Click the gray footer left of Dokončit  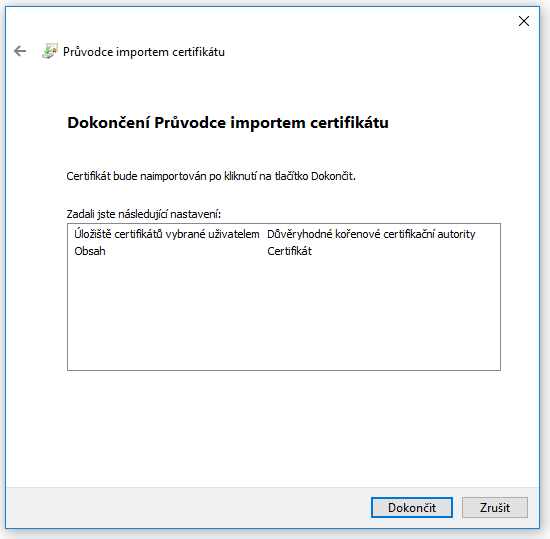pos(186,507)
